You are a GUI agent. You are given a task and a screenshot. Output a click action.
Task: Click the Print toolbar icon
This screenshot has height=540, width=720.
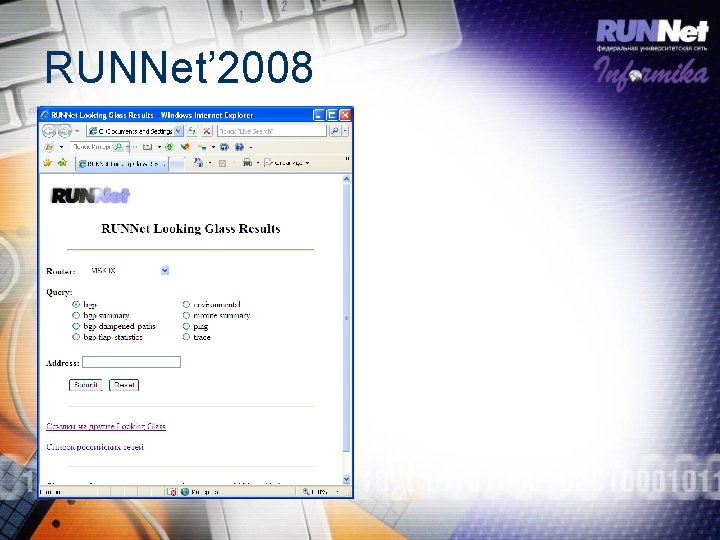pos(248,163)
